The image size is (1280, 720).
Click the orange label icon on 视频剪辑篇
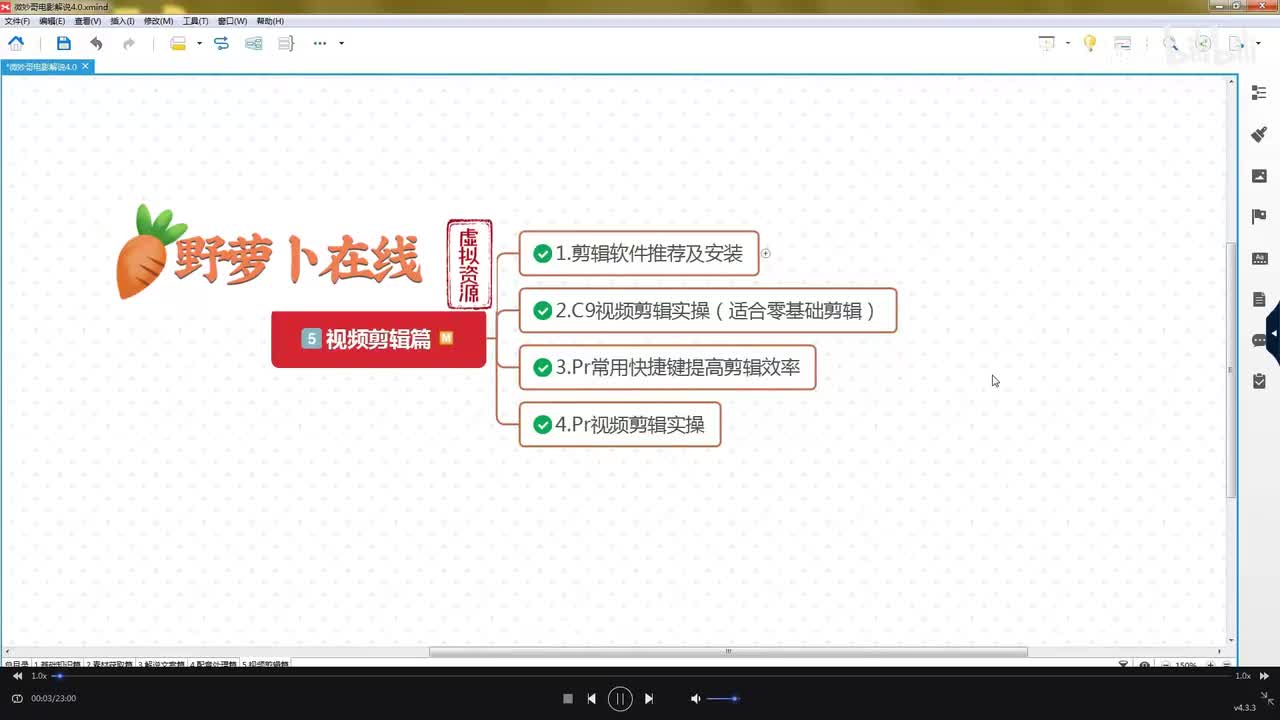(446, 338)
